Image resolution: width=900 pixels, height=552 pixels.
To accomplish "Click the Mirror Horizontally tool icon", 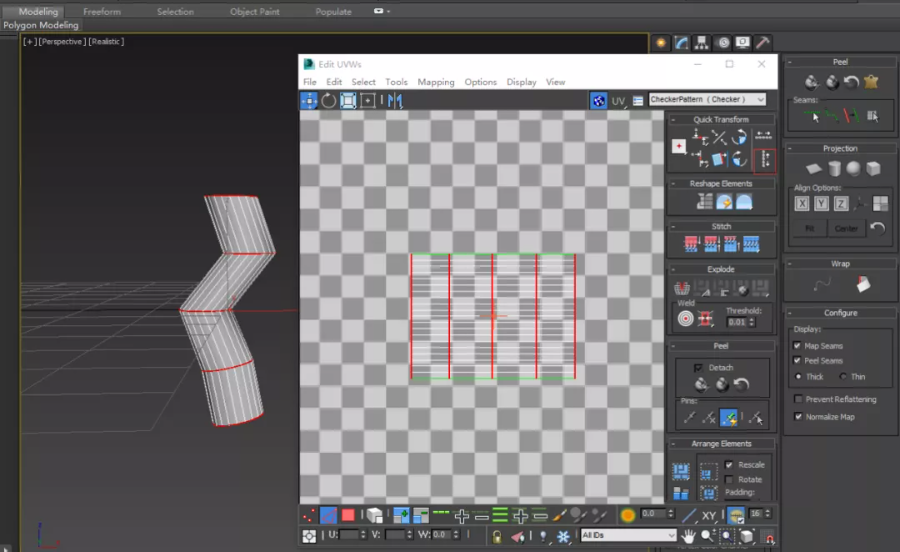I will pos(395,101).
